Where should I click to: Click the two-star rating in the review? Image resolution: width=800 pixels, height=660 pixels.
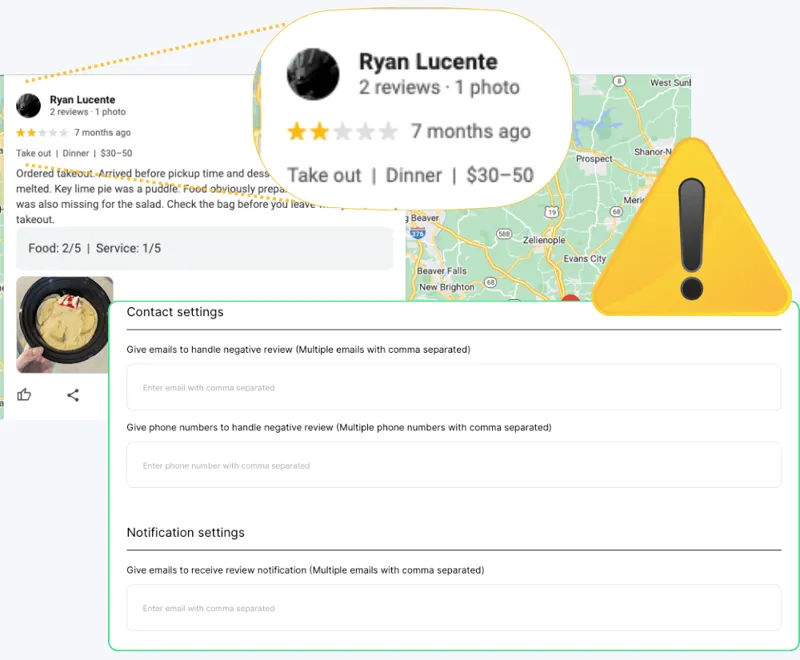pos(42,133)
